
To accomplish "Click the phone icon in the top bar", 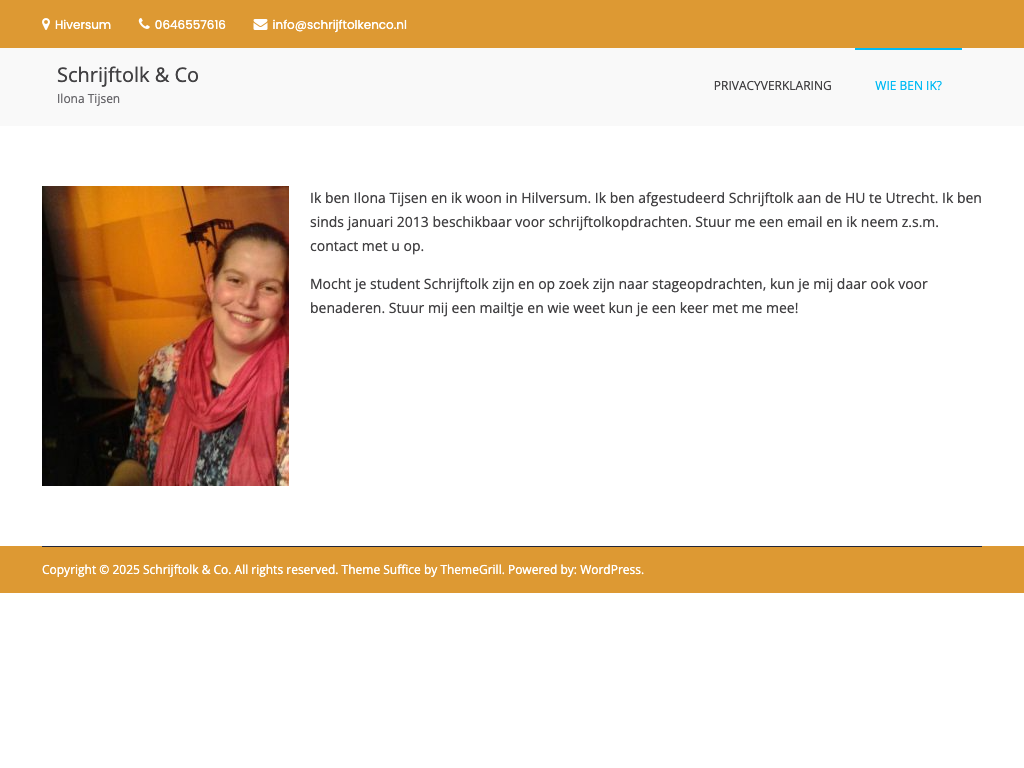I will tap(144, 24).
